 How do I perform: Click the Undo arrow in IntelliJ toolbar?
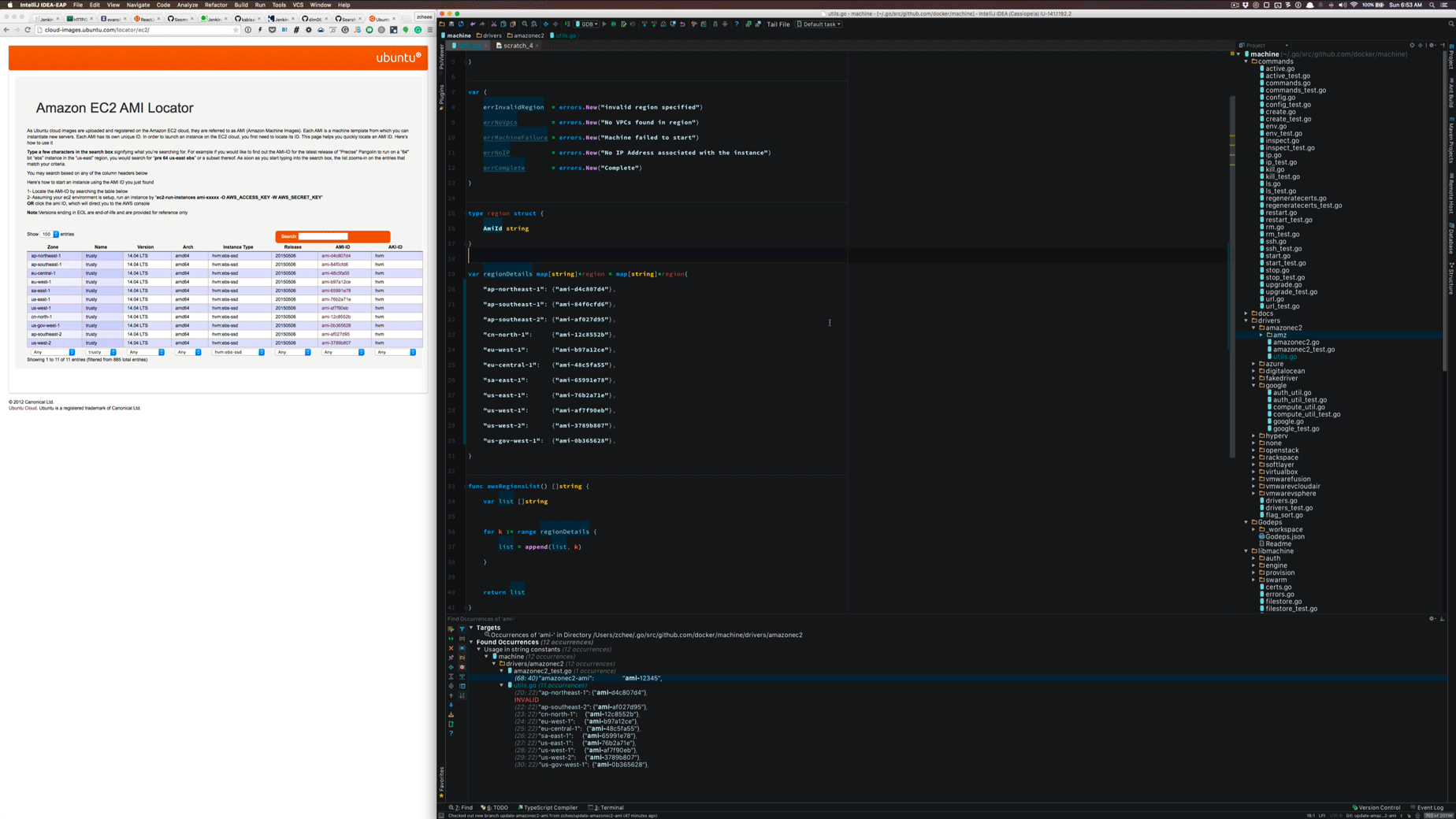pos(473,24)
